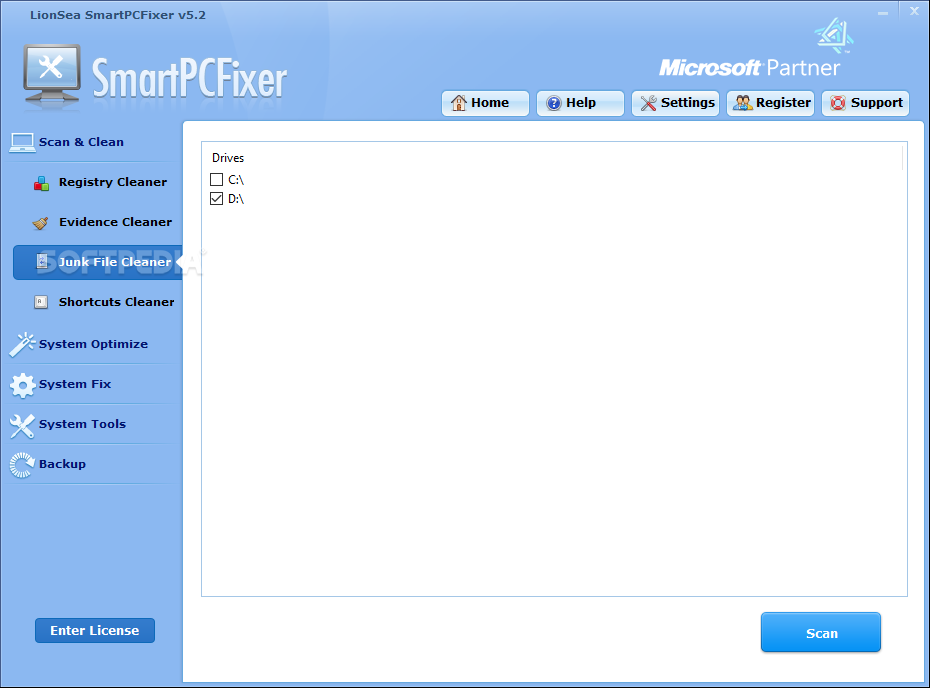Click the System Fix gear icon

tap(23, 385)
